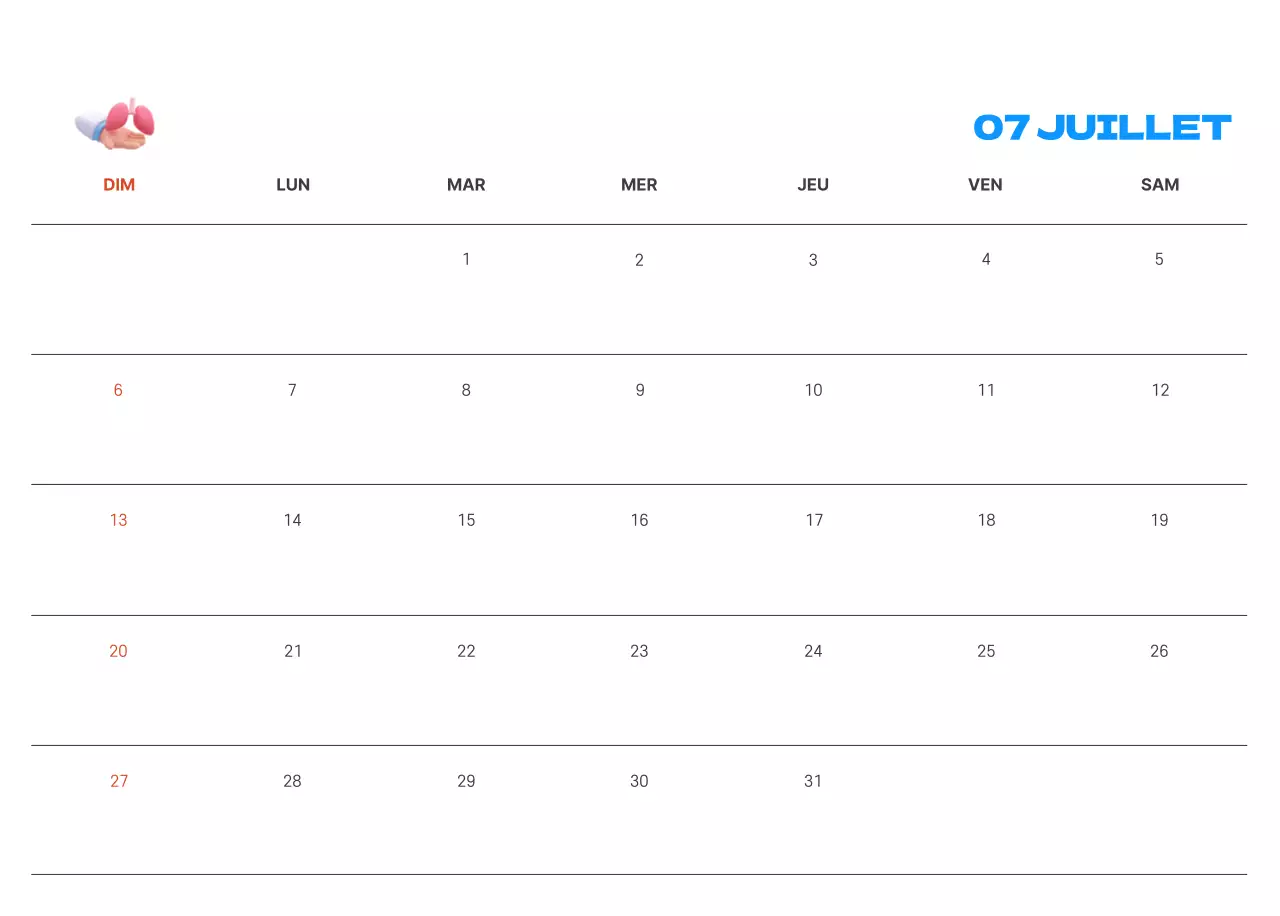
Task: Click Monday date 21
Action: pos(293,651)
